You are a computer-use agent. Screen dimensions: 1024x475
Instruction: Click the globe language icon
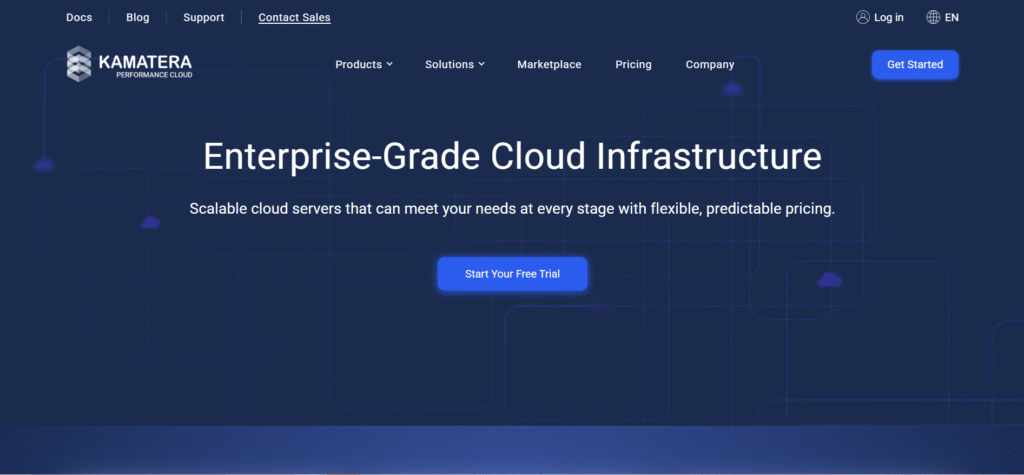pos(933,17)
